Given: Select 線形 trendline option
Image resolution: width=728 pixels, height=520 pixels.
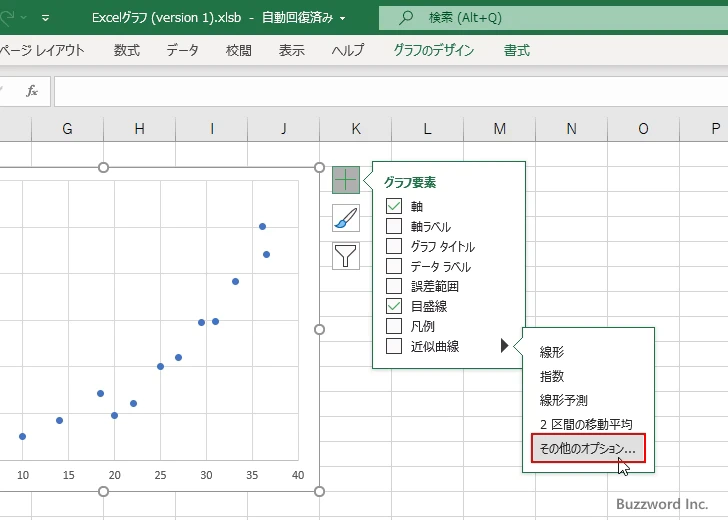Looking at the screenshot, I should 552,352.
